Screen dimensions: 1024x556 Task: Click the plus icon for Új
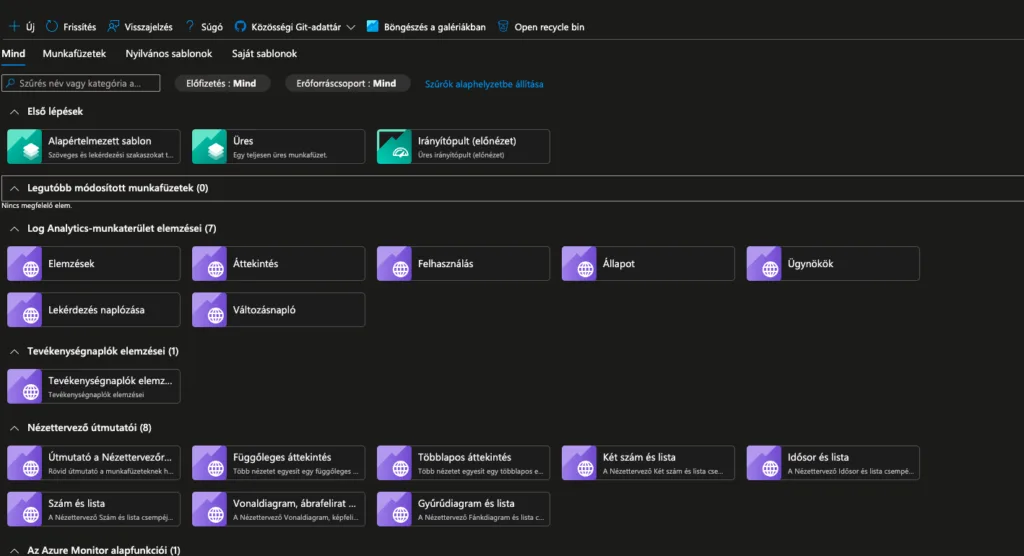(x=14, y=27)
